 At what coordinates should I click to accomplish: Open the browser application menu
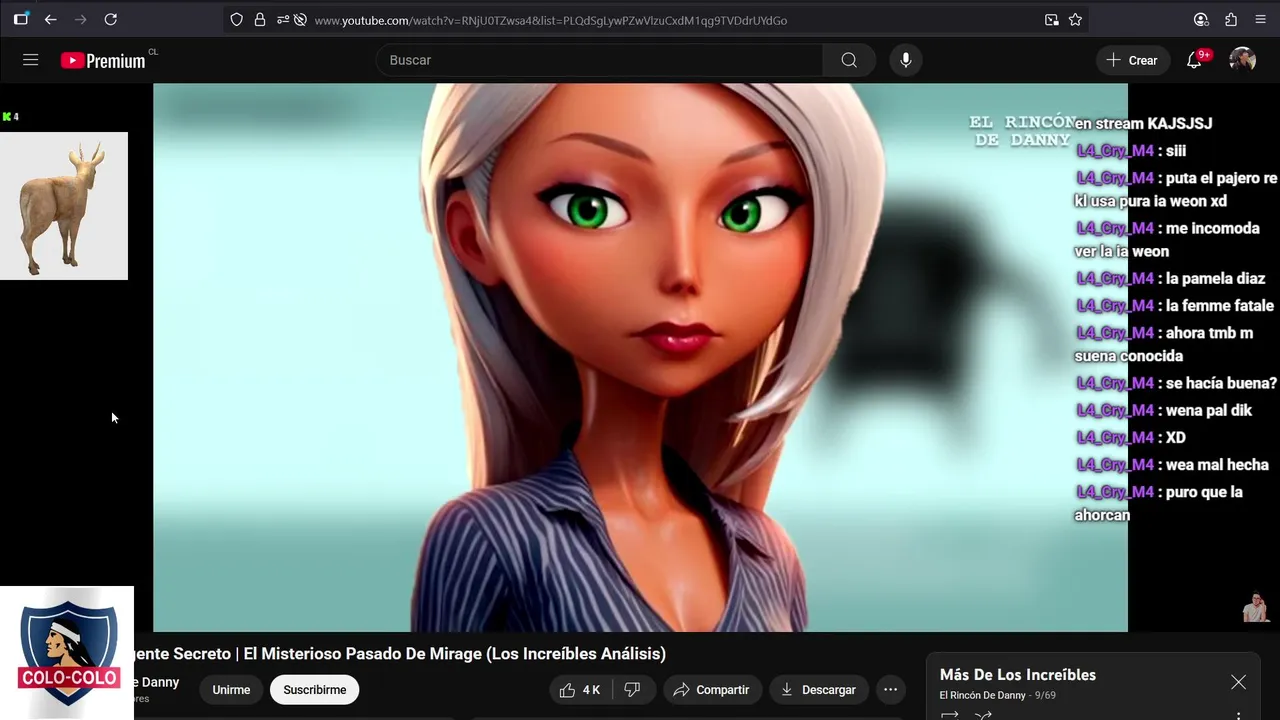[x=1259, y=19]
